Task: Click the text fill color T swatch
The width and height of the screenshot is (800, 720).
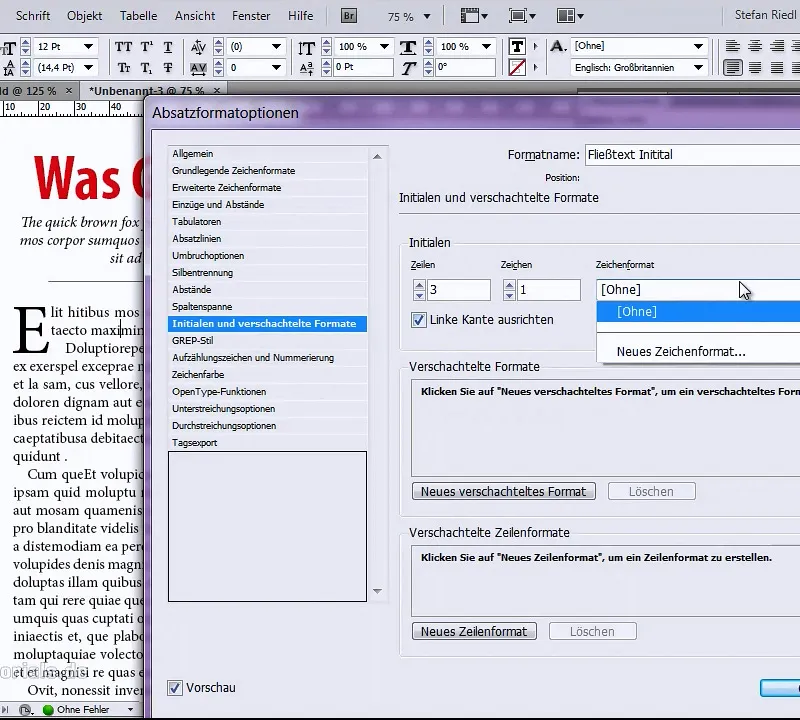Action: 517,46
